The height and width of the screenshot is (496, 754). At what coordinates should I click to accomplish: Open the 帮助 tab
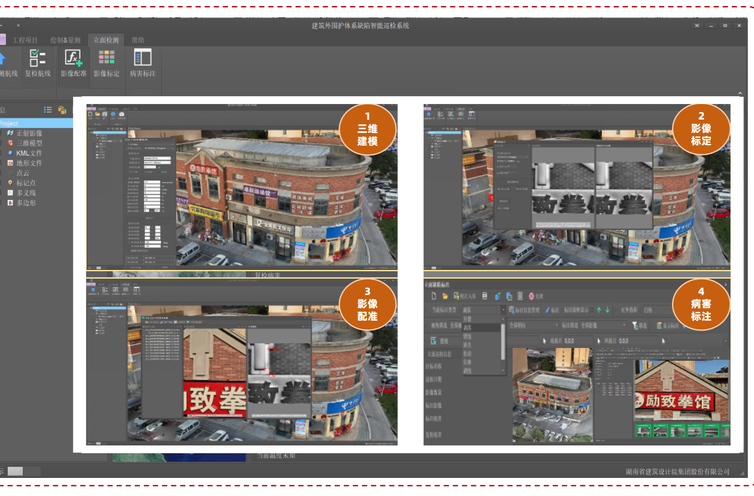pyautogui.click(x=138, y=40)
